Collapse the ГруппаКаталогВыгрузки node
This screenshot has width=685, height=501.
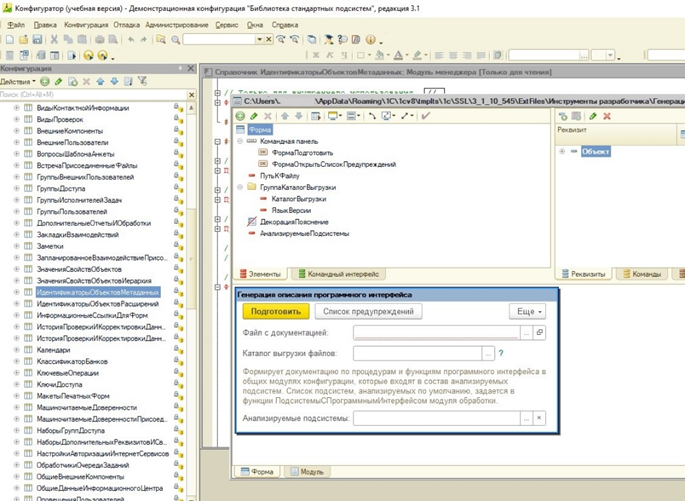(240, 187)
